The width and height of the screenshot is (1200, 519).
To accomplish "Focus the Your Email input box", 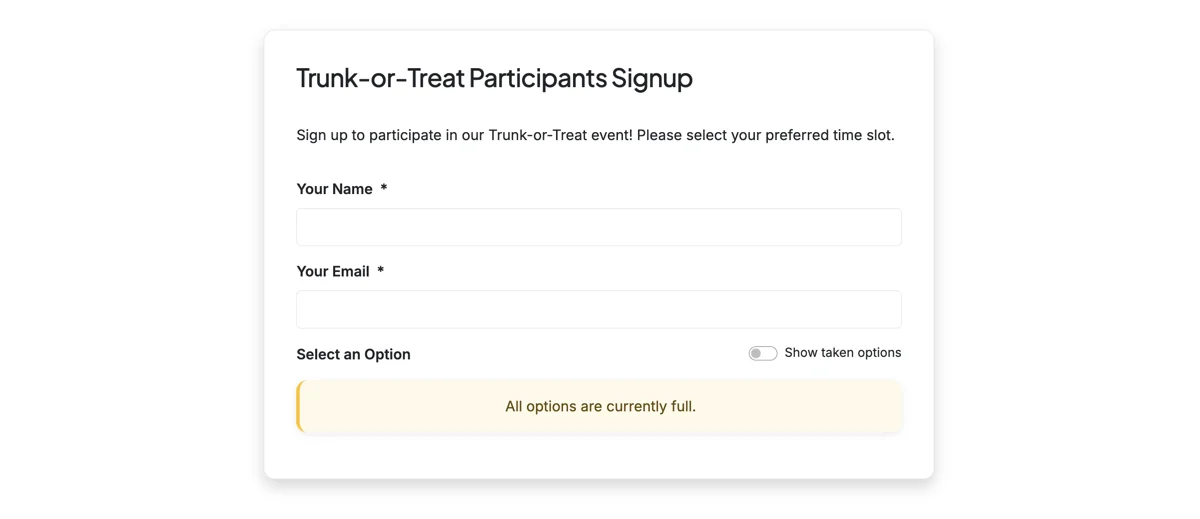I will point(599,309).
